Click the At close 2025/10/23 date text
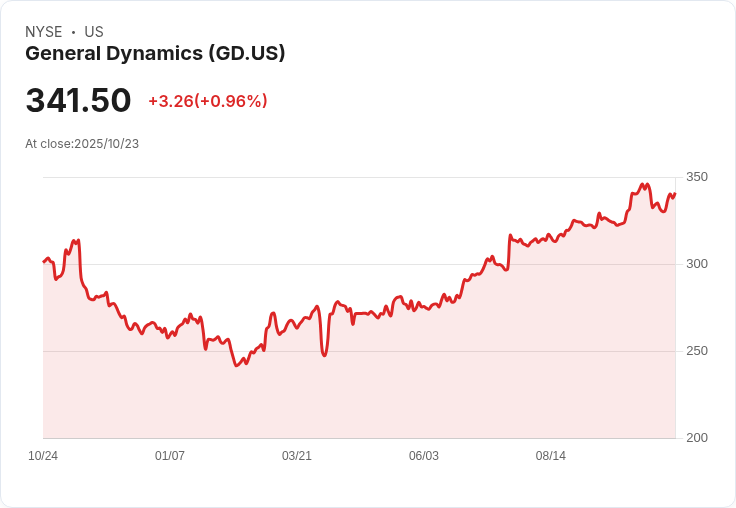Screen dimensions: 736x508 (x=82, y=144)
